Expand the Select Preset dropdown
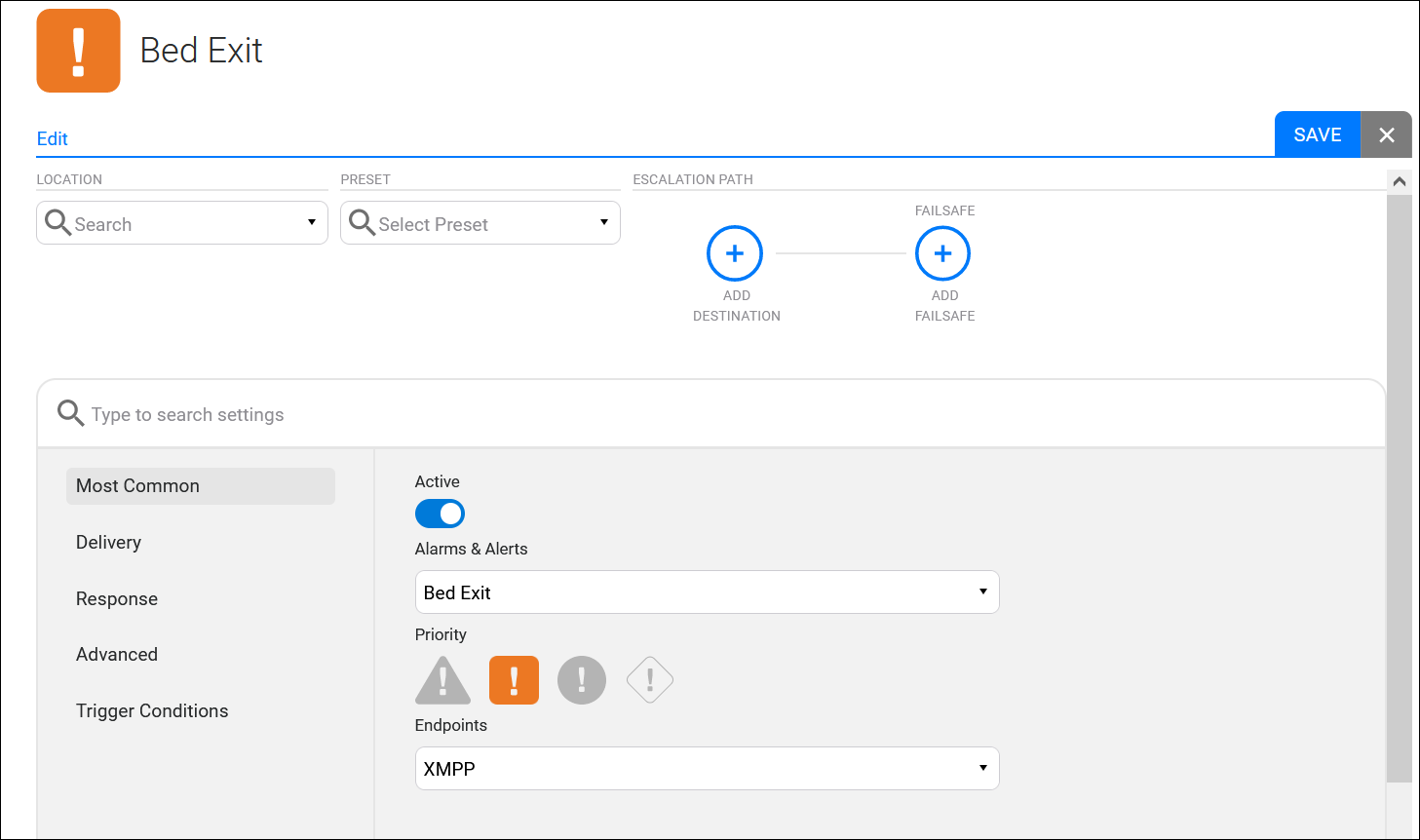 480,223
